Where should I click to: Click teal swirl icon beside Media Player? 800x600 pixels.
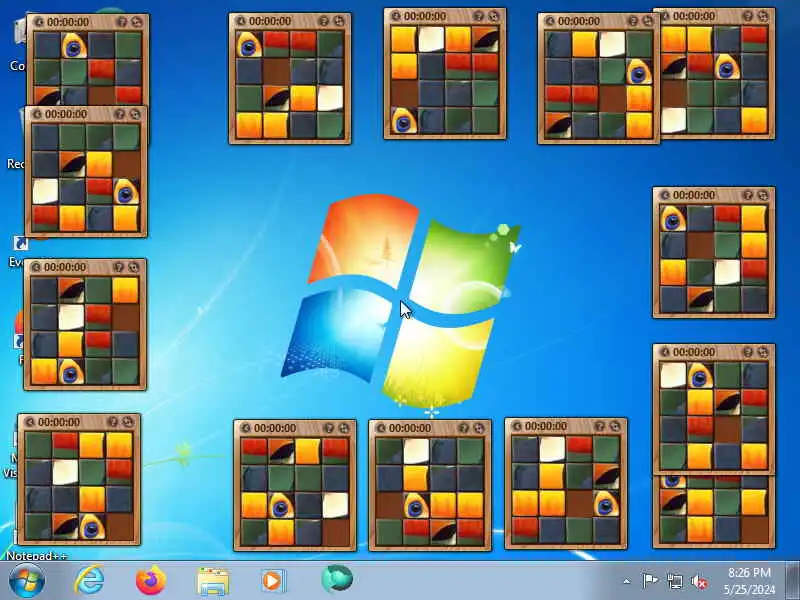pos(337,579)
